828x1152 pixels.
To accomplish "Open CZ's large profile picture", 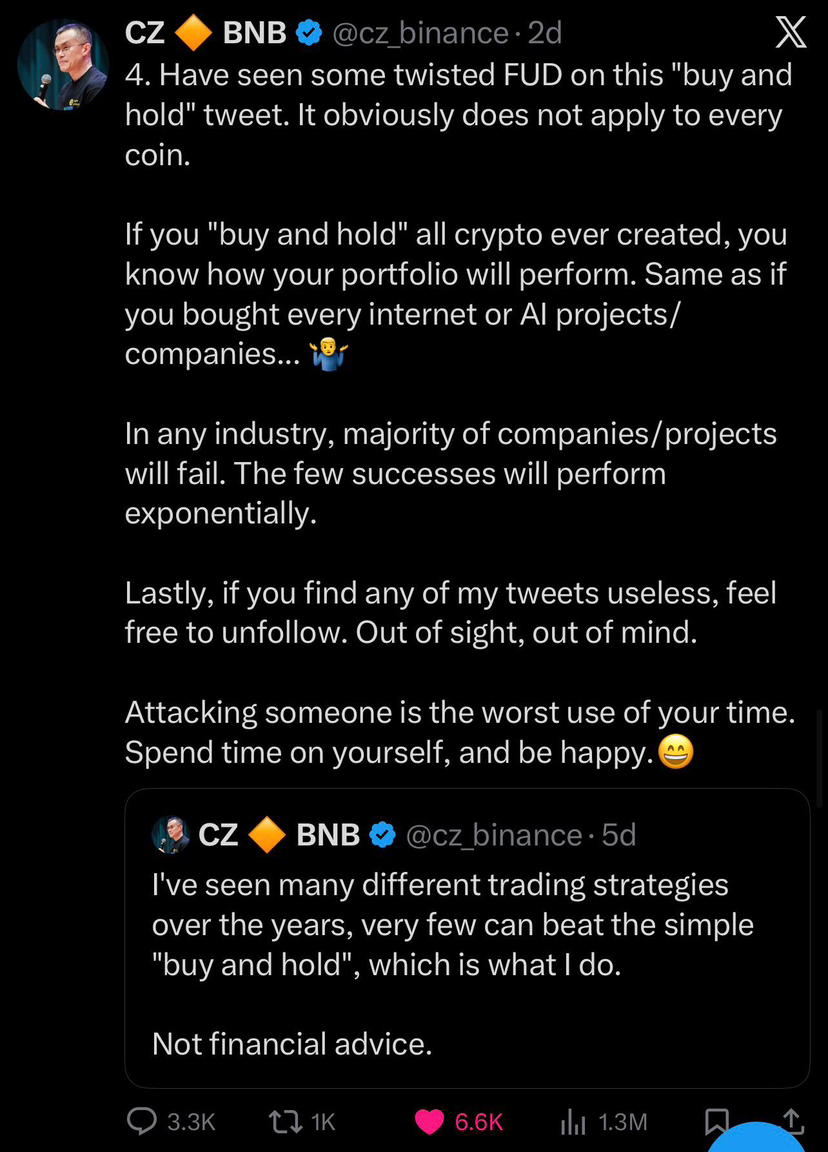I will point(64,65).
